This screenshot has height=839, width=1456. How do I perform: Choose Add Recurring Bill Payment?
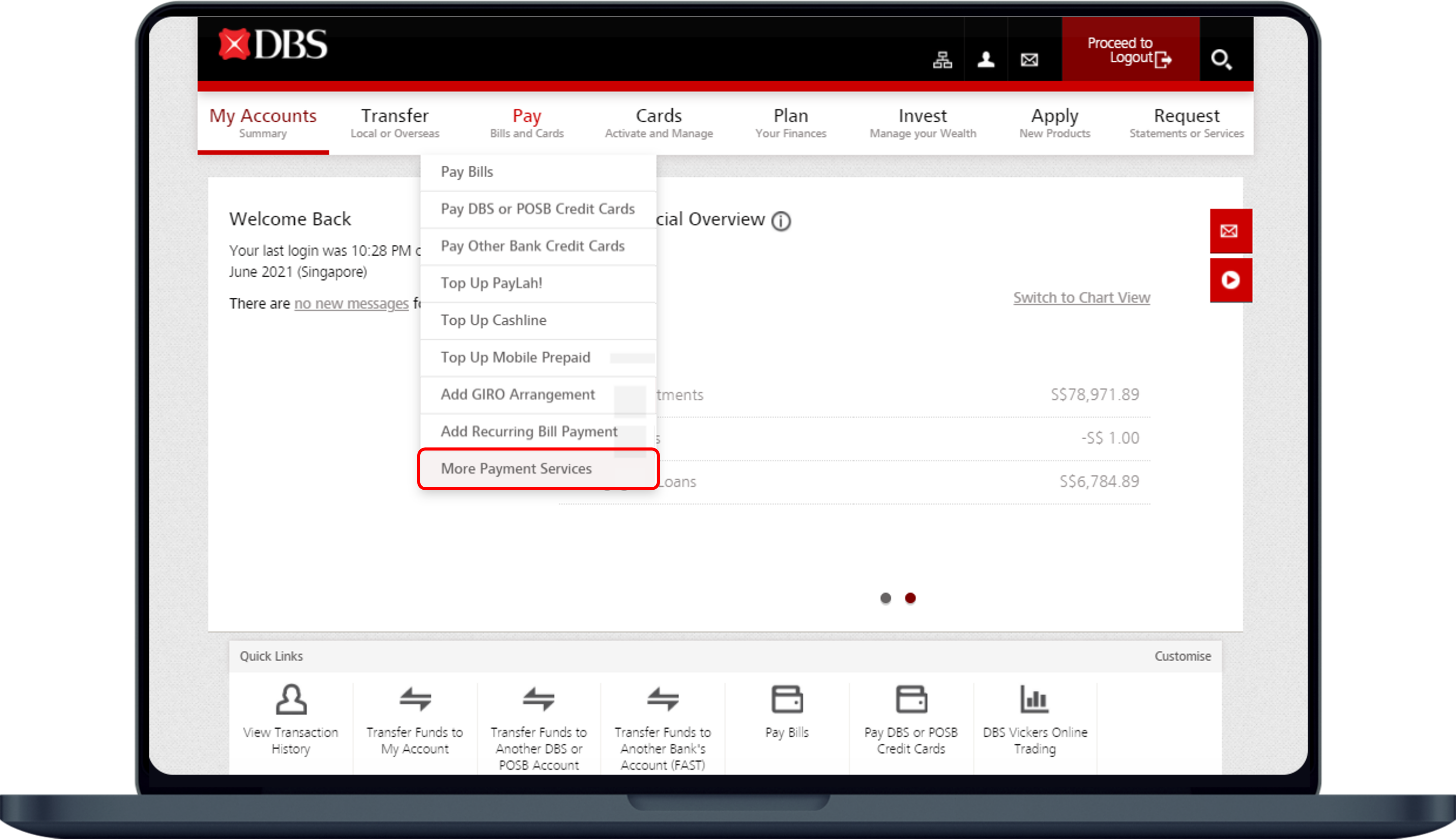coord(538,432)
